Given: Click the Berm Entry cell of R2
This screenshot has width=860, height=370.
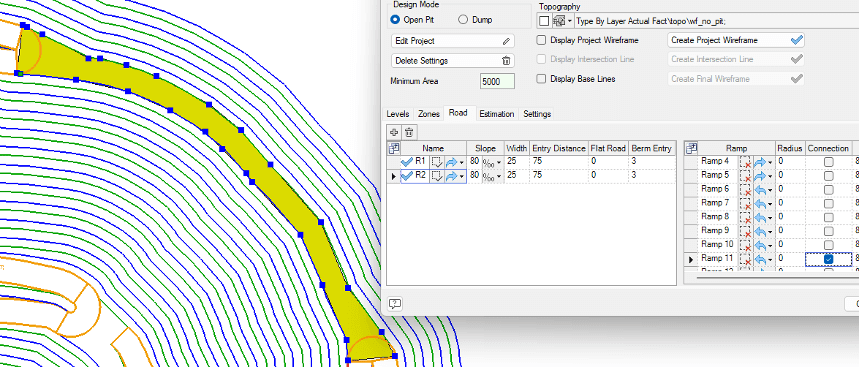Looking at the screenshot, I should [x=652, y=176].
